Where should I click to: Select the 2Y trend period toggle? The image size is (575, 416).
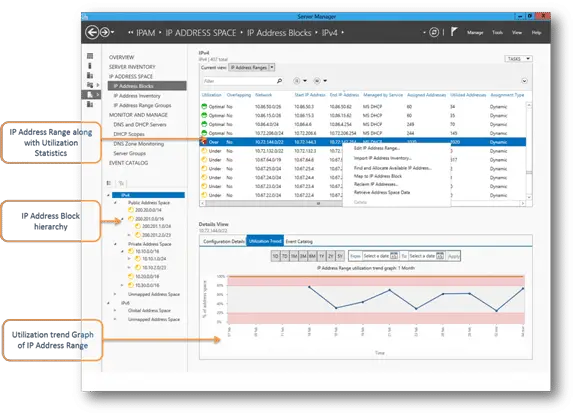[x=331, y=256]
